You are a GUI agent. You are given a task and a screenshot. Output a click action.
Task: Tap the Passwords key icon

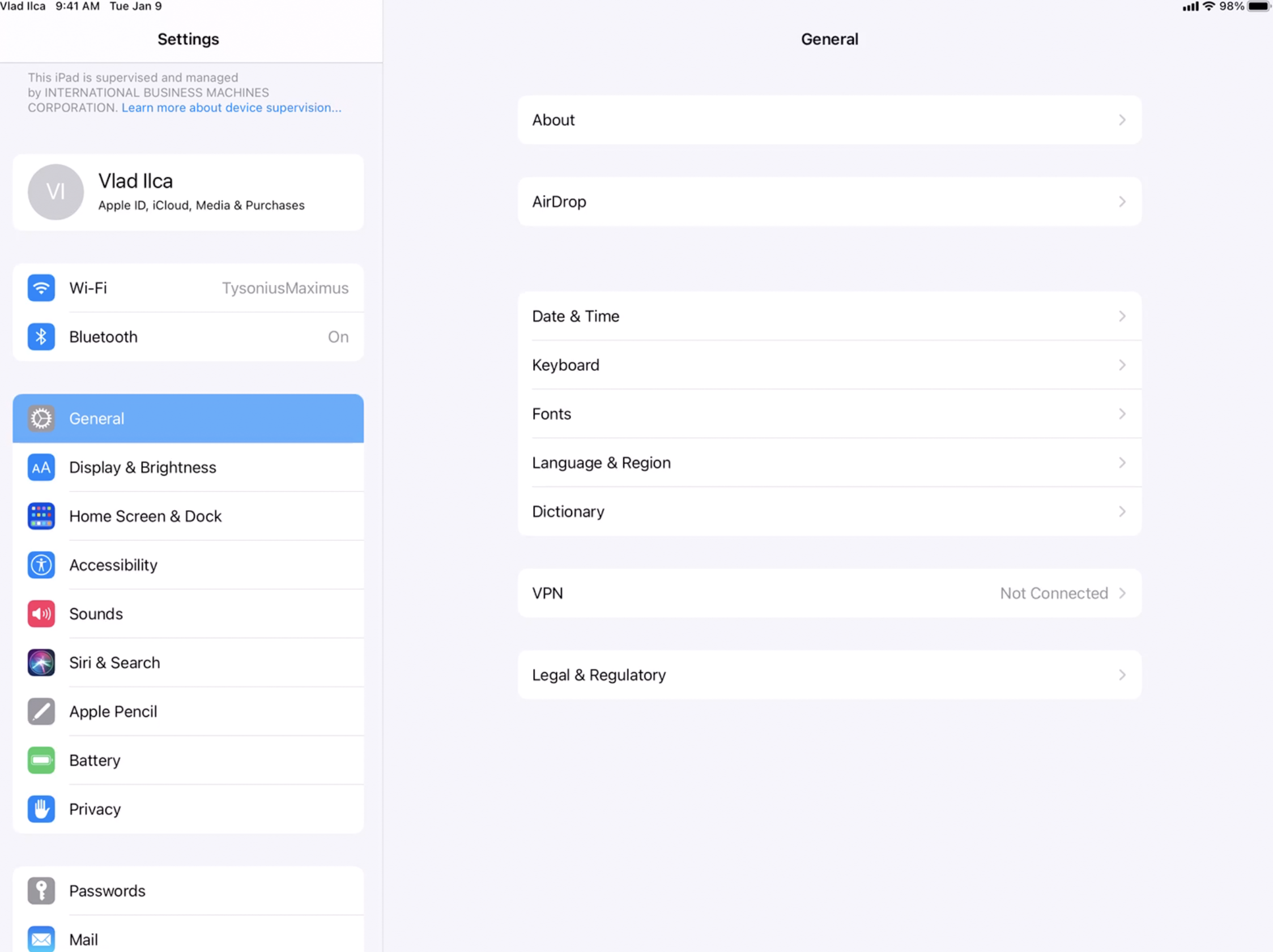41,891
